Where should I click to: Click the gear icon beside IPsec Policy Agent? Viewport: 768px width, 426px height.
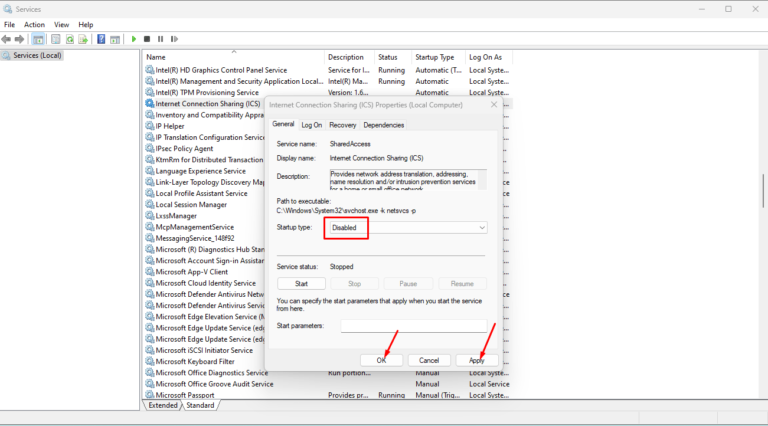pos(149,148)
